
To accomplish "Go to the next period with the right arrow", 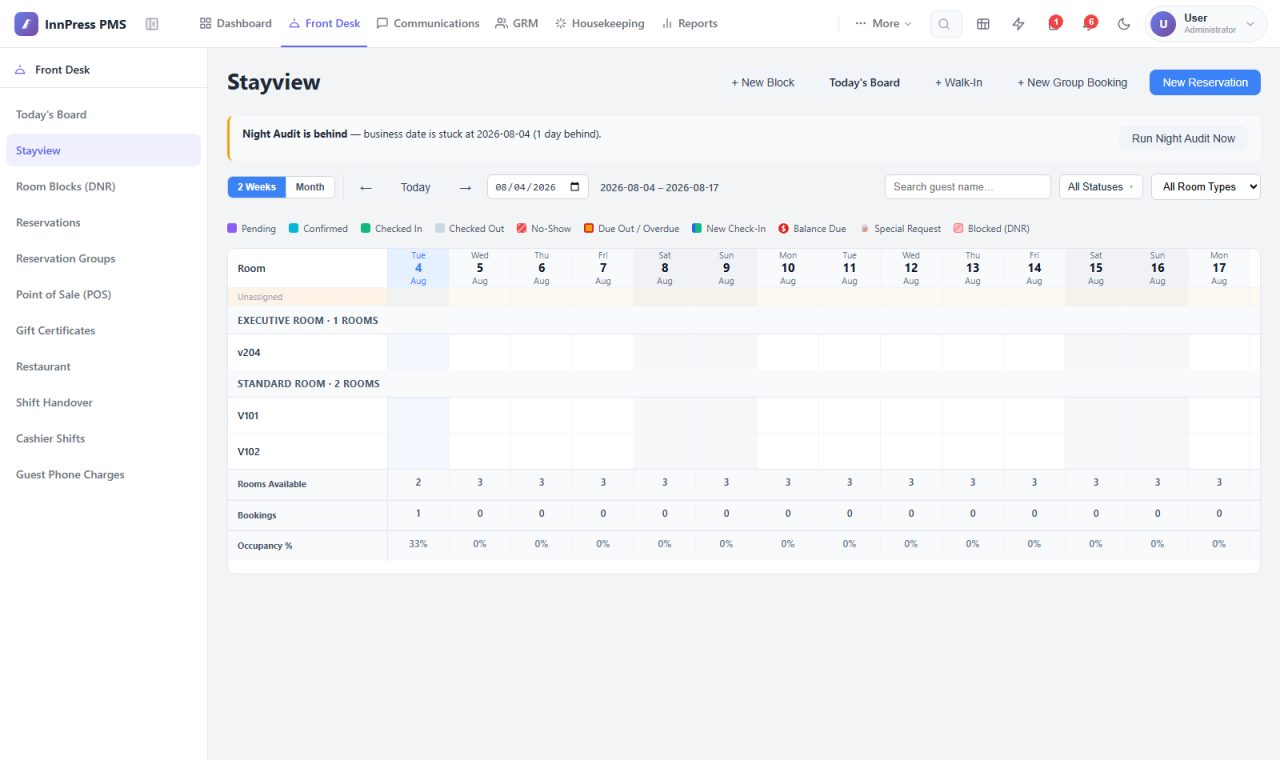I will click(x=465, y=187).
